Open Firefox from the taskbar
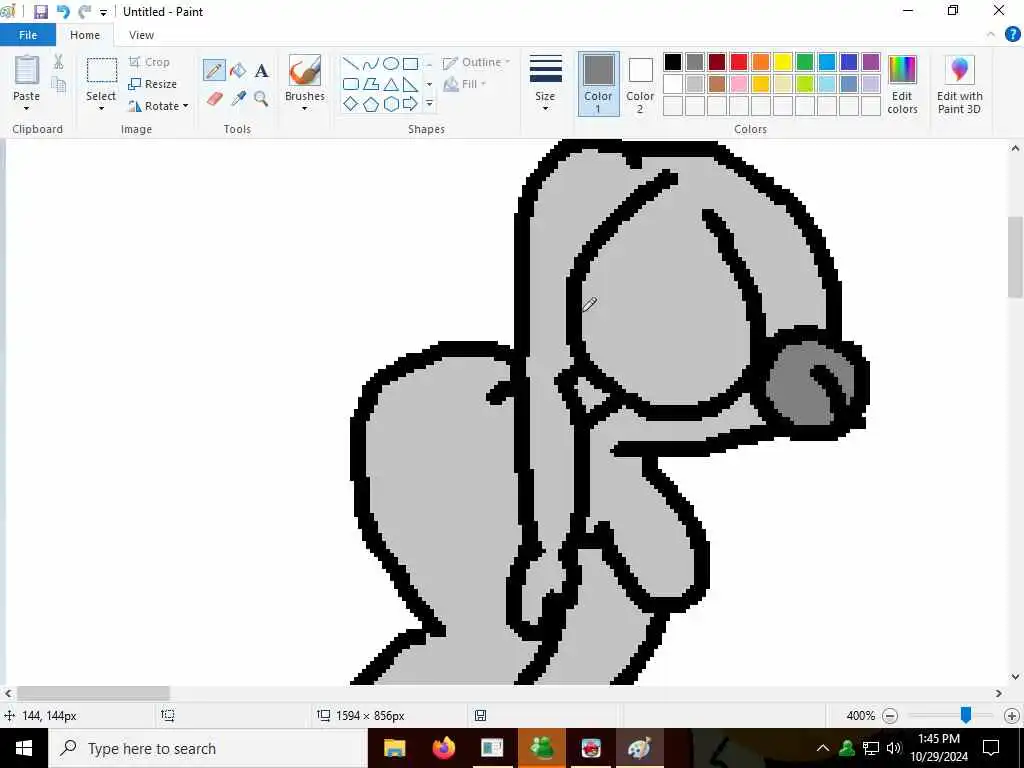 click(x=443, y=748)
